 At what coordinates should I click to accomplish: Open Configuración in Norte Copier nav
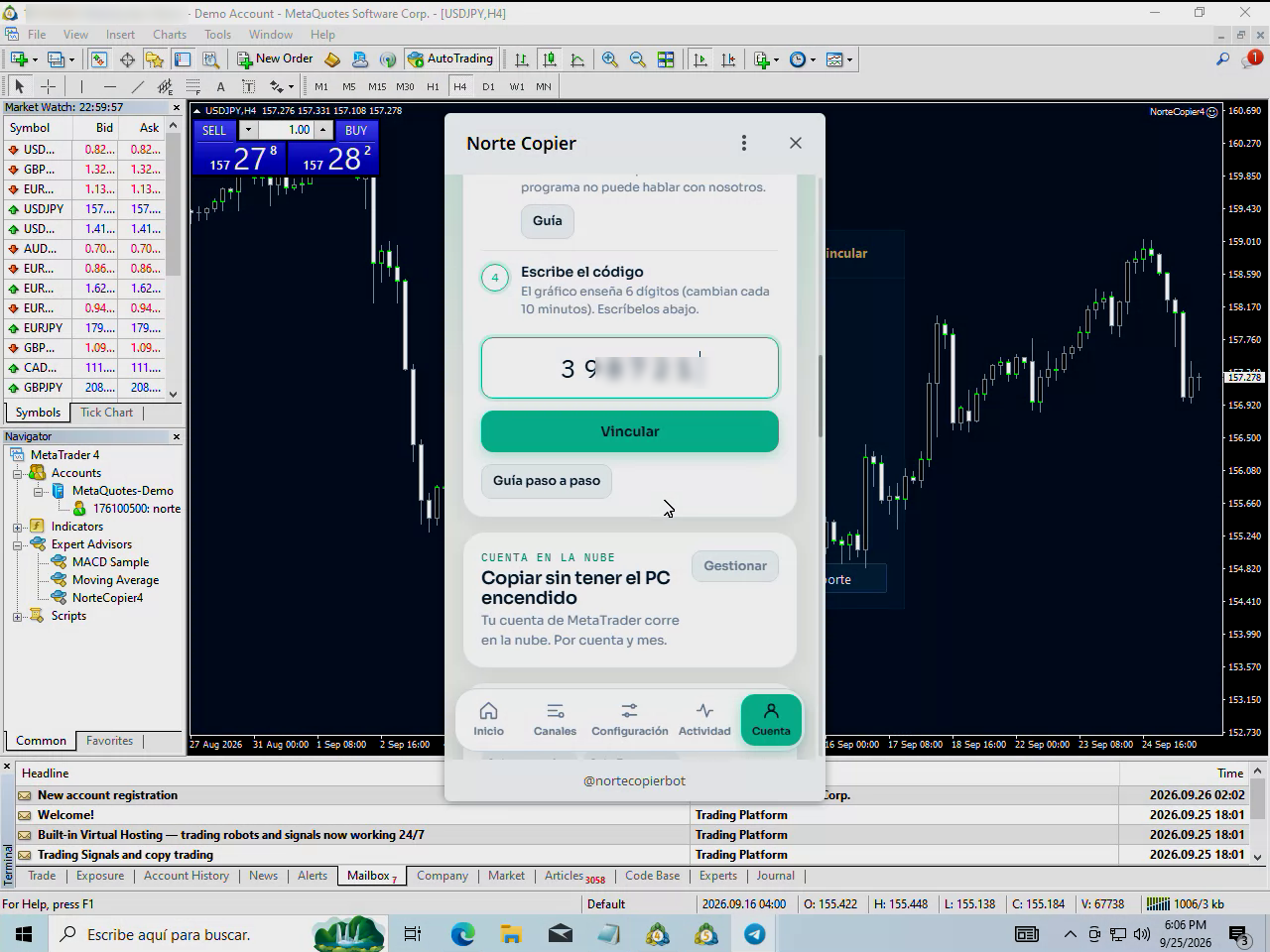pyautogui.click(x=630, y=719)
